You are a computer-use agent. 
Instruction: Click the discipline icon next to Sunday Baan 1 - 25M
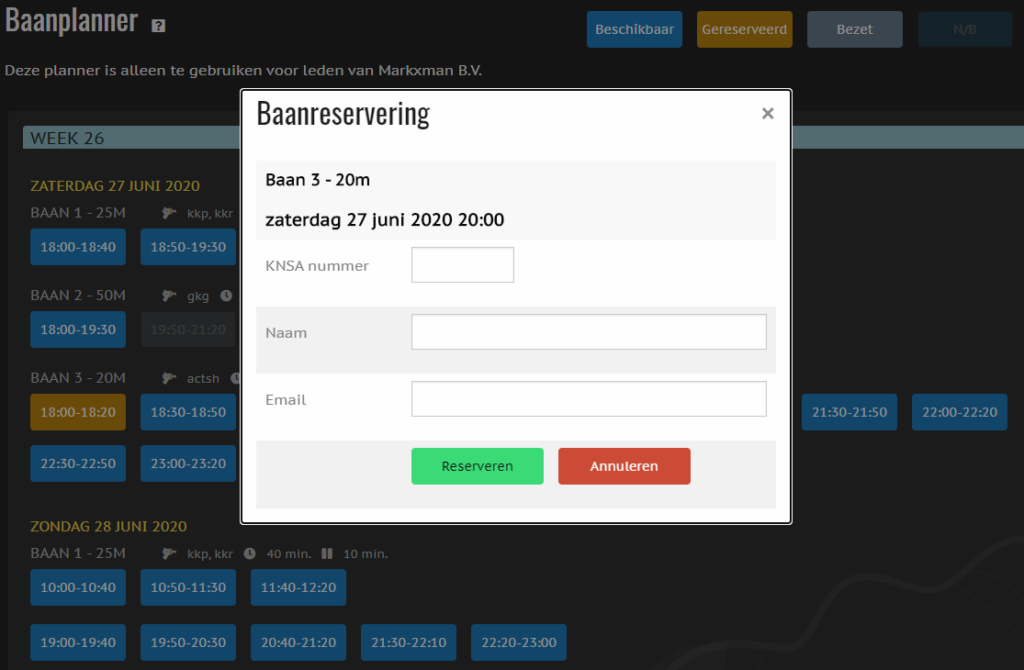[169, 554]
